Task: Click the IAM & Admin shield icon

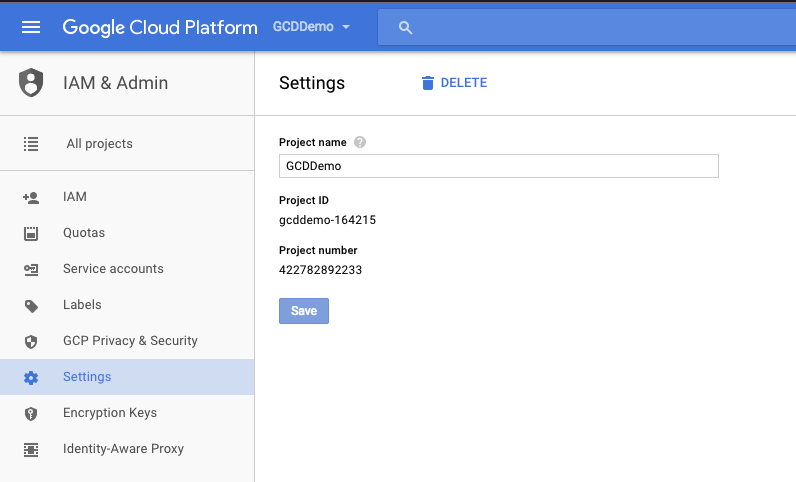Action: (31, 83)
